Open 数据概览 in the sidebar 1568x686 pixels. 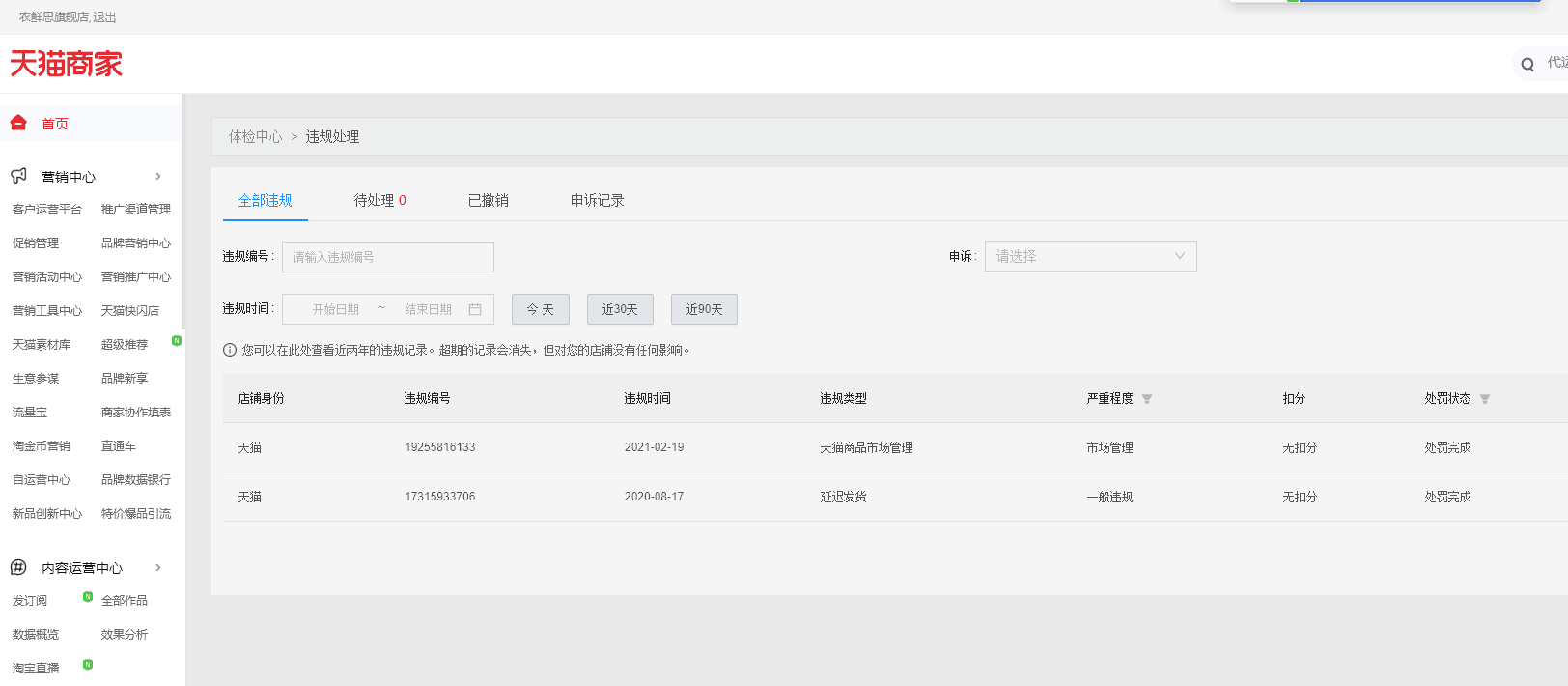pos(36,634)
